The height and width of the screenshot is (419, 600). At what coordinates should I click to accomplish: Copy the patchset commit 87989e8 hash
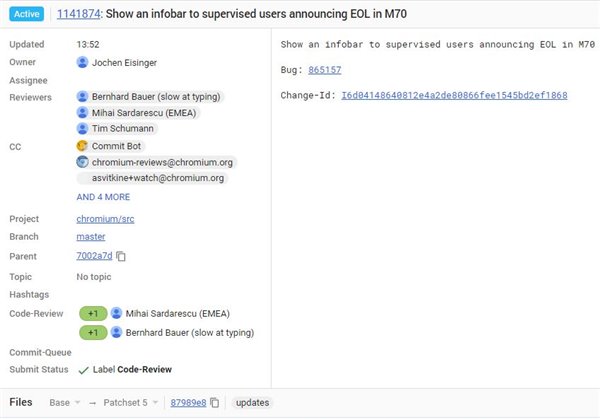(x=215, y=403)
